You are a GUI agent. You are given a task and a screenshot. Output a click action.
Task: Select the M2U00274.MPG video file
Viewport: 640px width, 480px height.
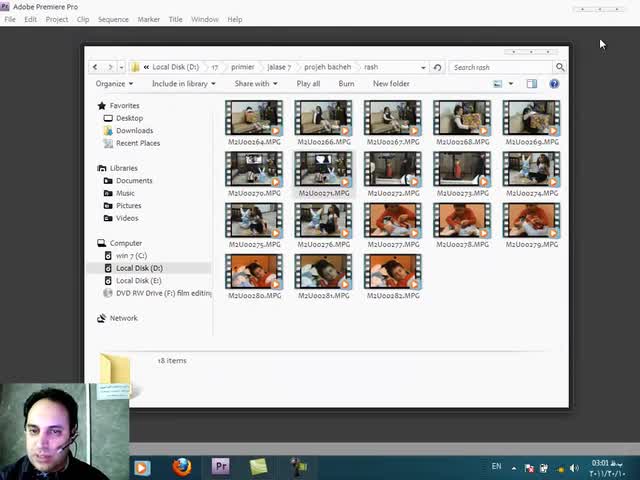(x=531, y=174)
